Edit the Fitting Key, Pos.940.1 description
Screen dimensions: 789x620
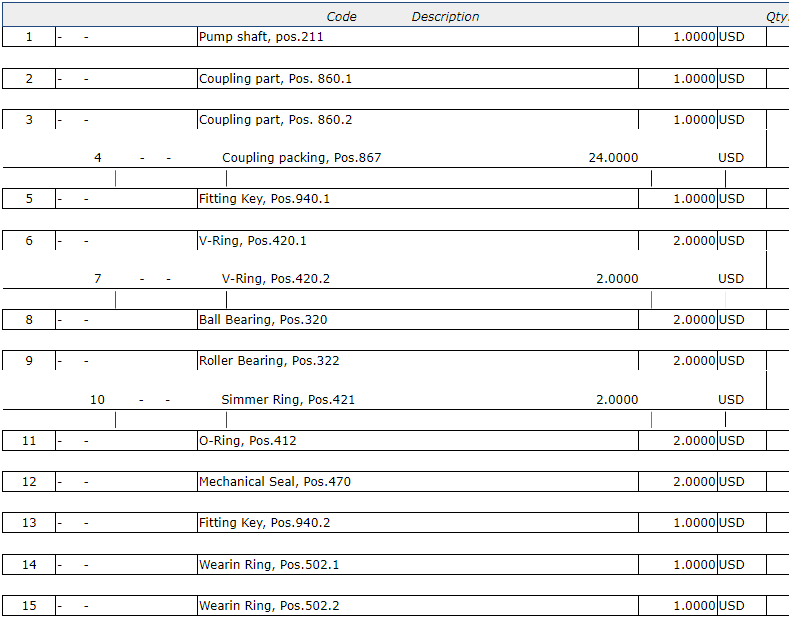pos(264,199)
